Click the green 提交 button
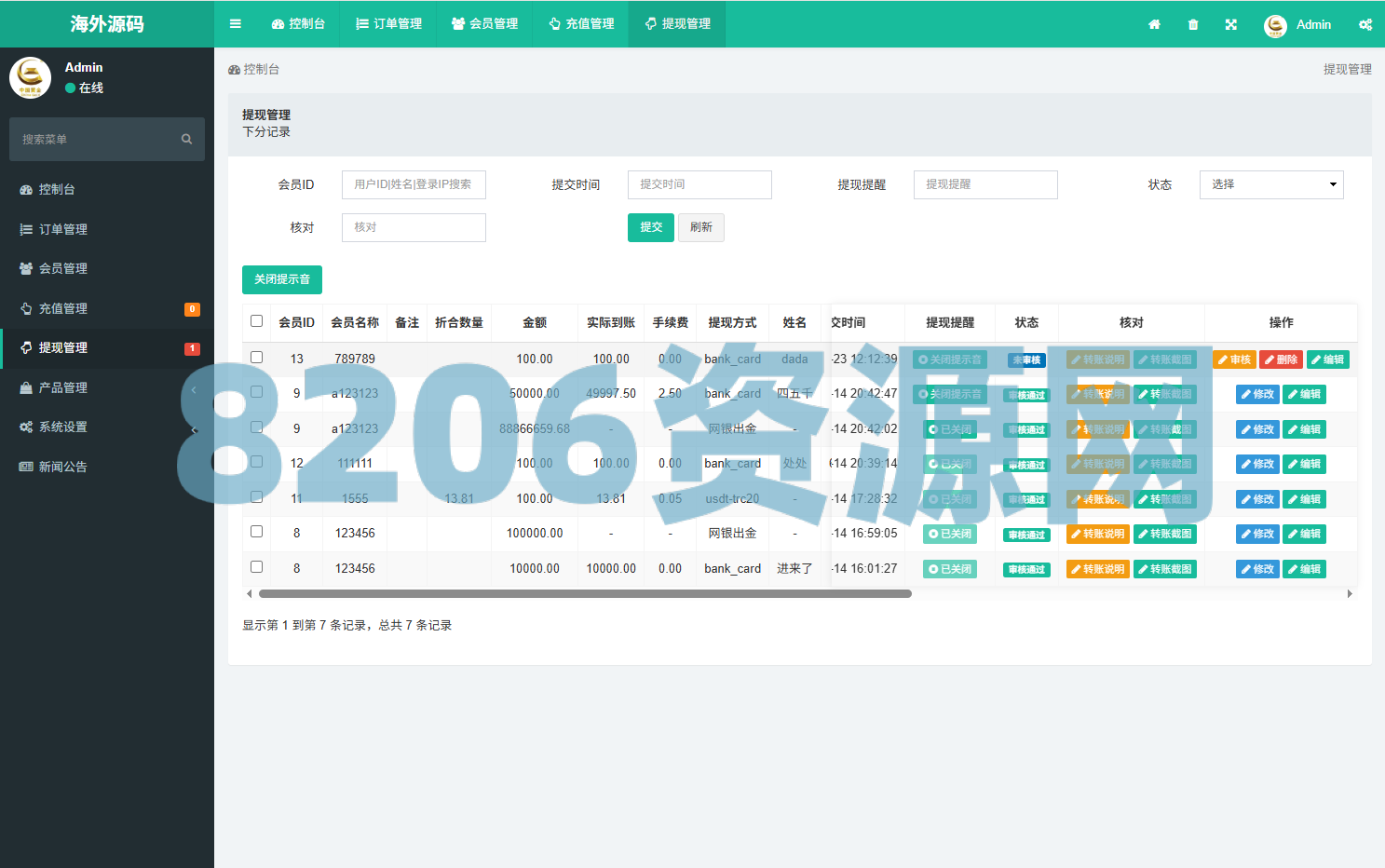The height and width of the screenshot is (868, 1385). coord(650,227)
